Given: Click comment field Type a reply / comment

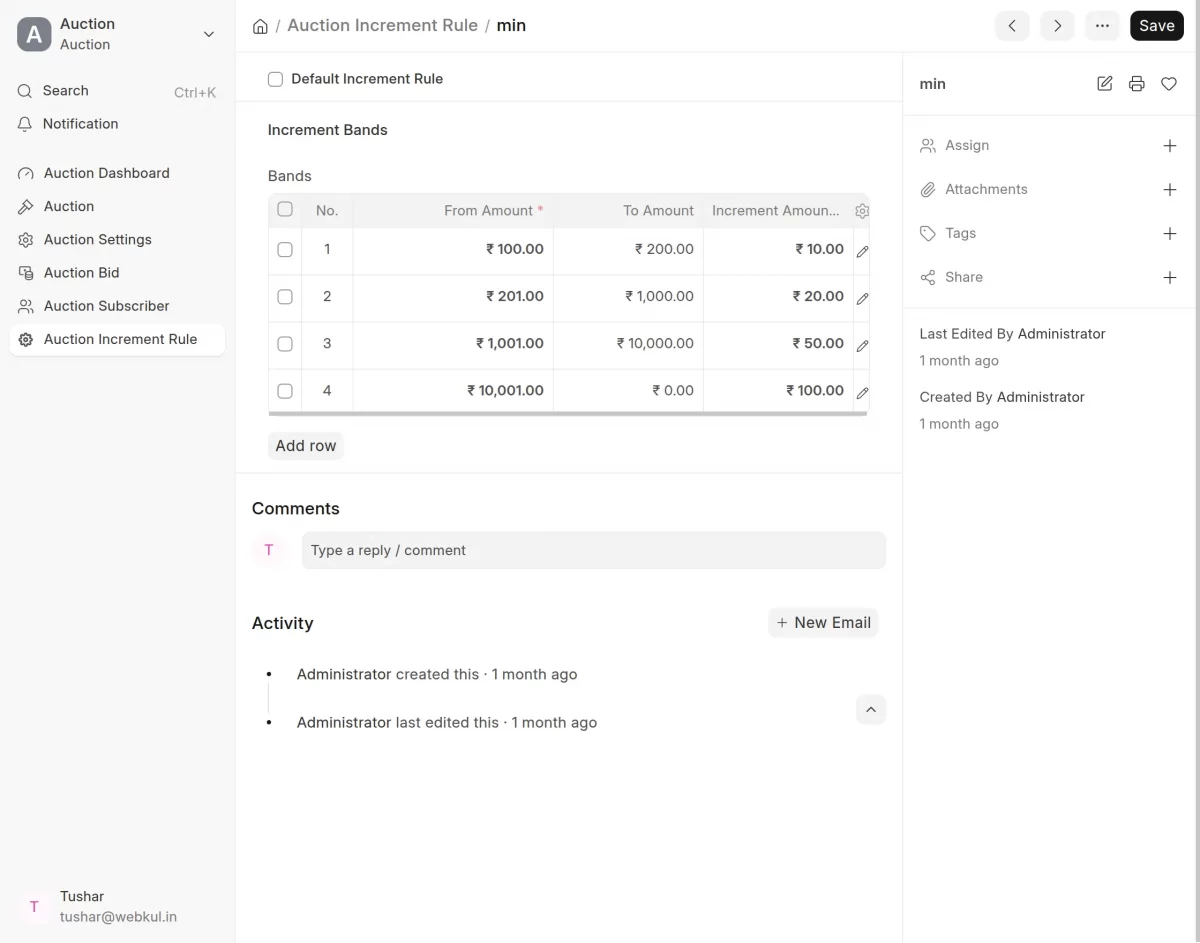Looking at the screenshot, I should (594, 550).
